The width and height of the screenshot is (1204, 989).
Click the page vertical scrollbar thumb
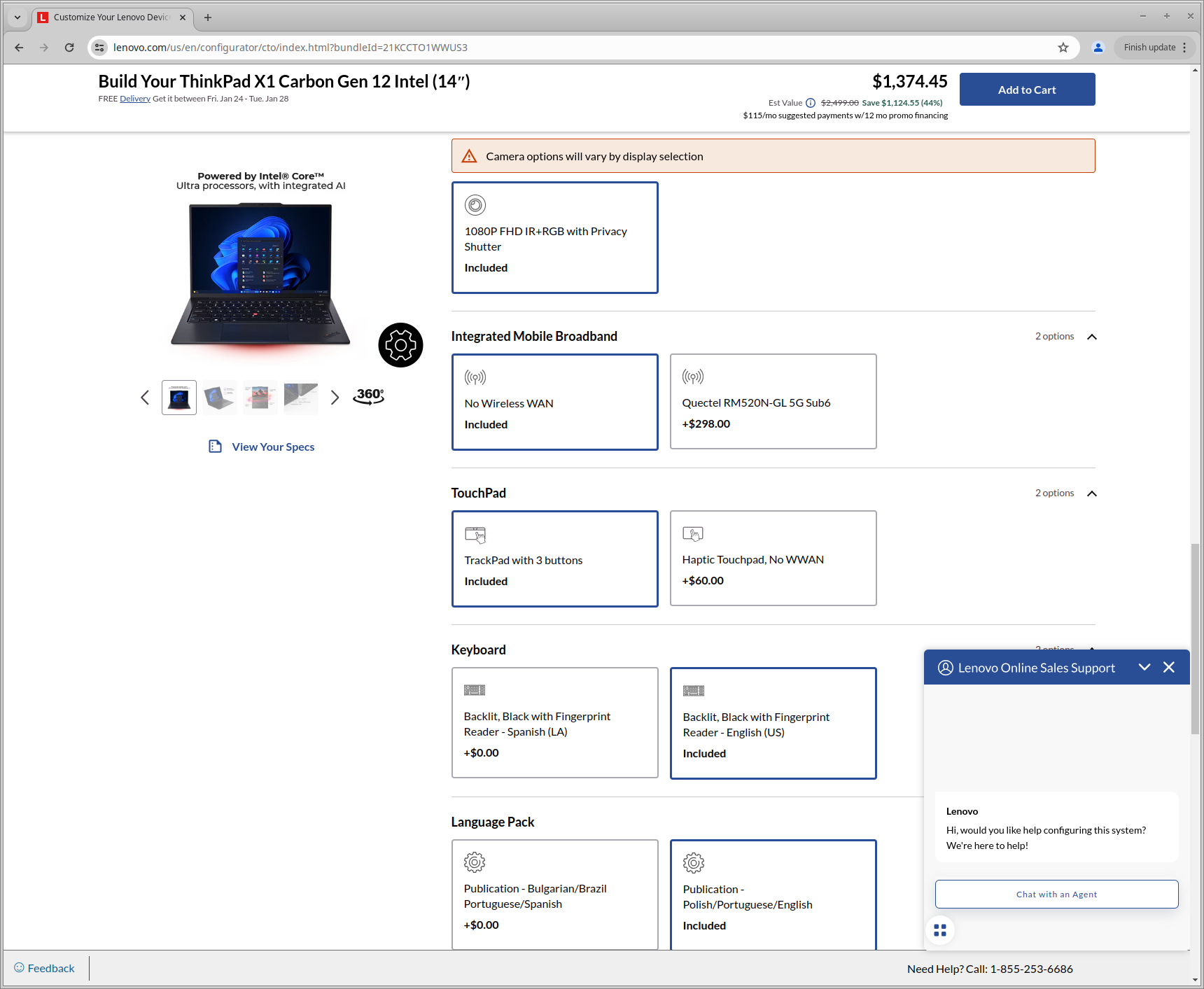tap(1196, 638)
